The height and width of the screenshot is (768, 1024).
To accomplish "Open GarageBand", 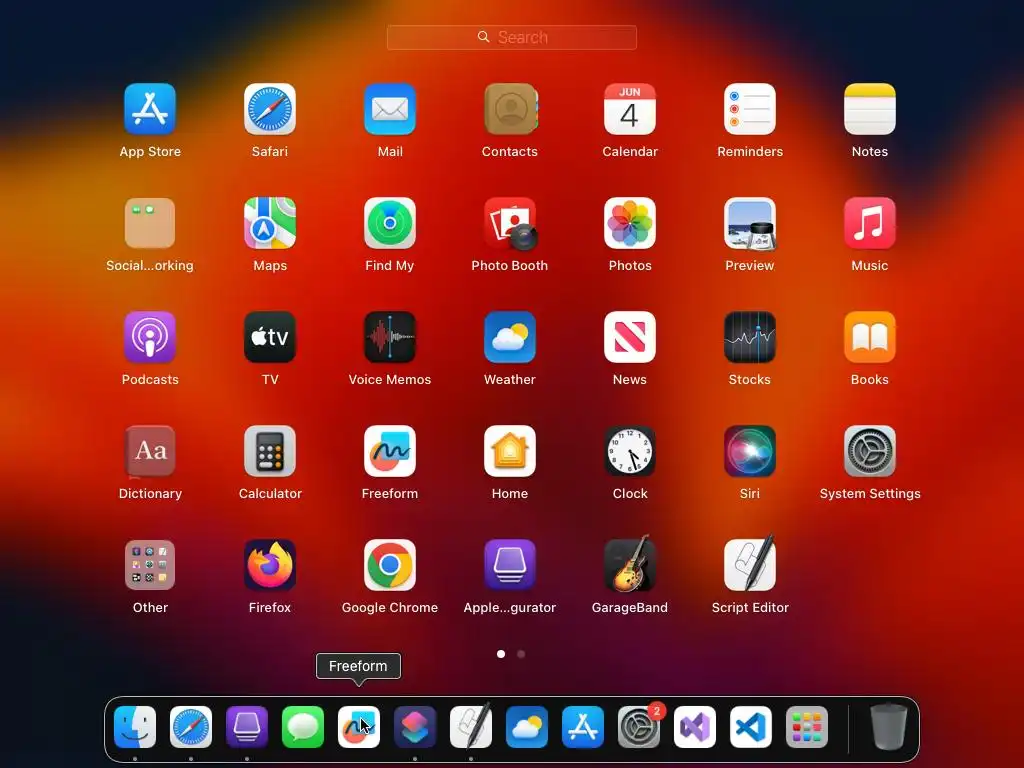I will [630, 564].
